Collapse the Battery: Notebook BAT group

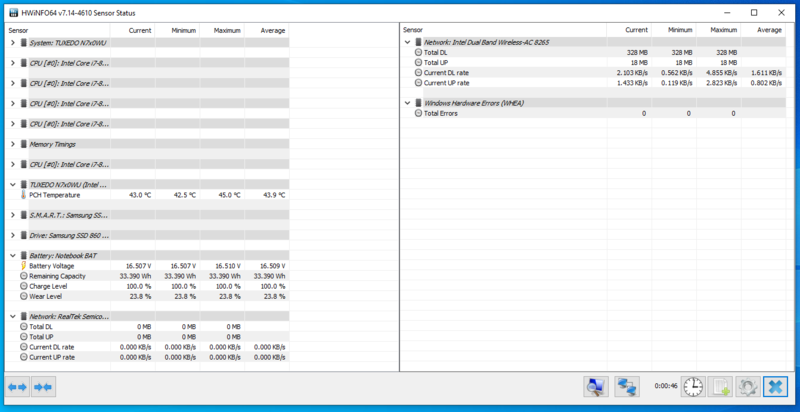tap(13, 255)
